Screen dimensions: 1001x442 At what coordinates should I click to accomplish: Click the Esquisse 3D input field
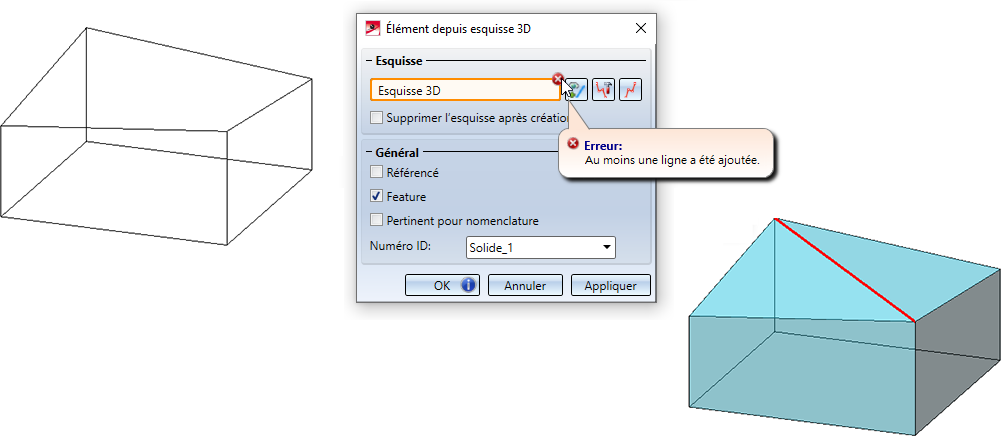point(463,90)
